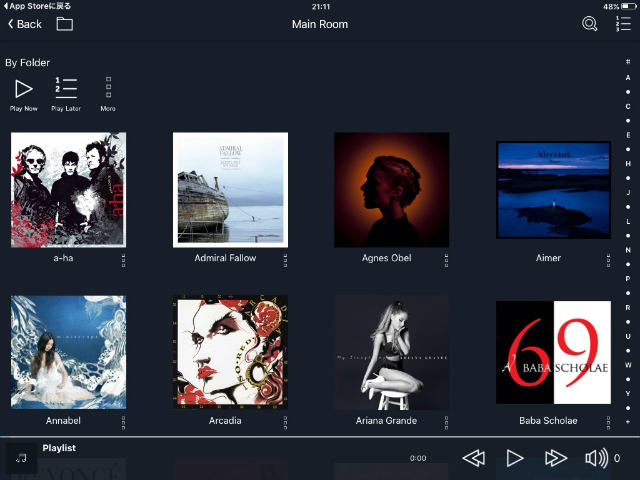Open options dots for a-ha
The image size is (640, 480).
coord(123,260)
